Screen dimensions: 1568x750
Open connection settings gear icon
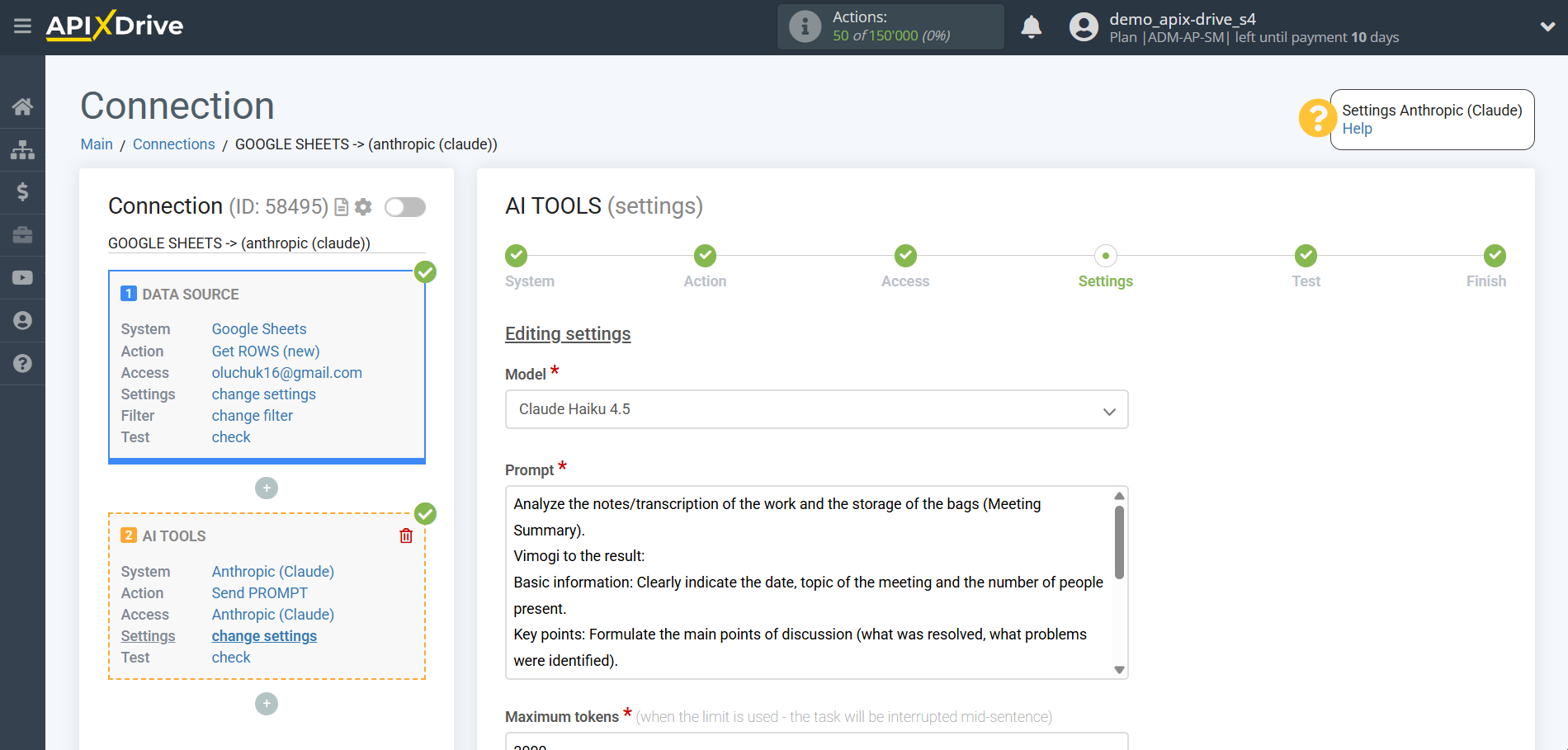click(363, 207)
